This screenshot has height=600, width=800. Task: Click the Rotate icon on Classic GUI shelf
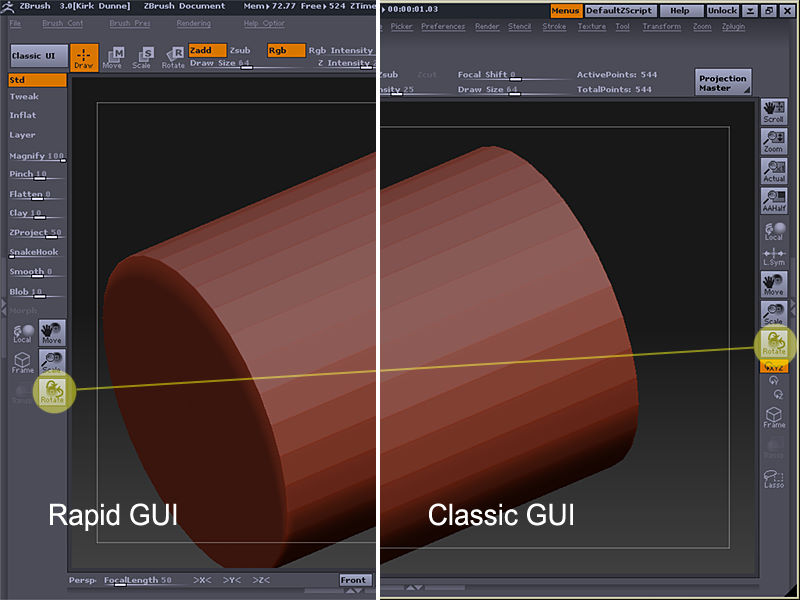tap(774, 343)
